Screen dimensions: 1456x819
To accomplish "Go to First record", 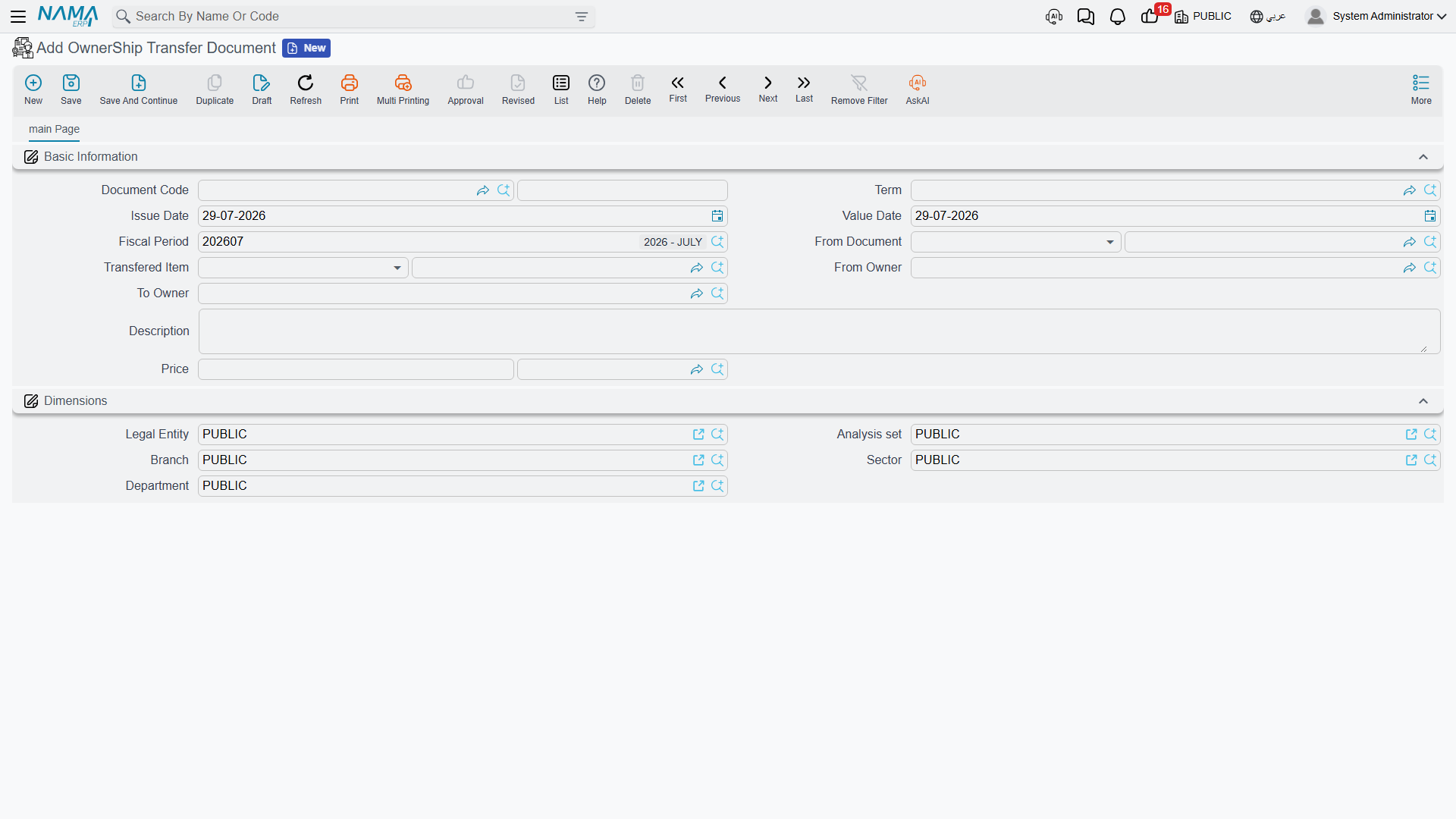I will click(x=678, y=89).
